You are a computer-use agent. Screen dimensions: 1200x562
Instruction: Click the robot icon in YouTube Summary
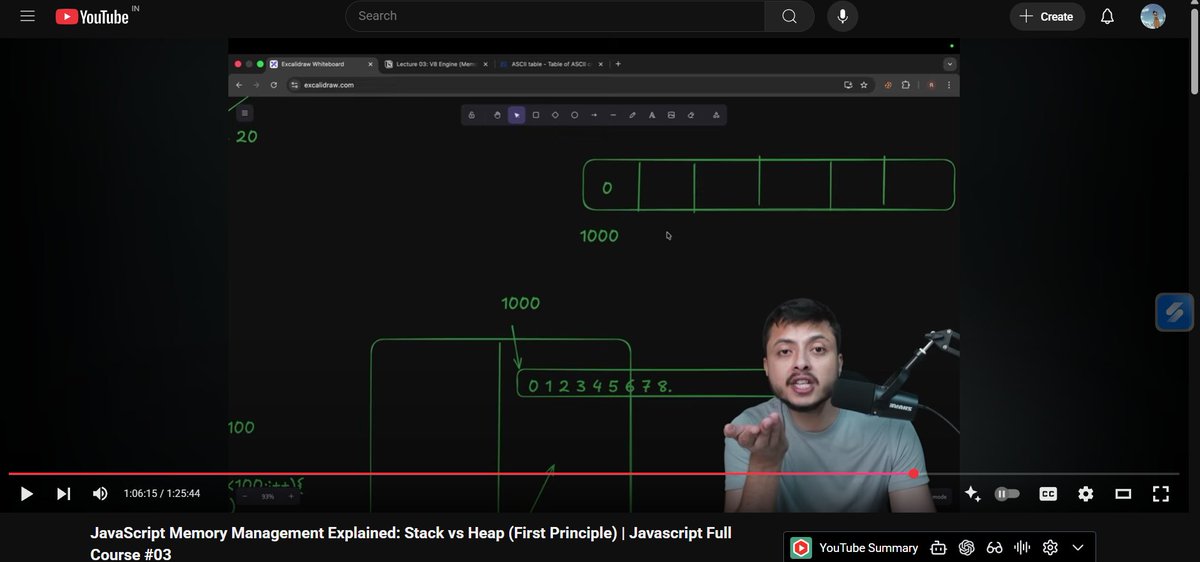(938, 548)
